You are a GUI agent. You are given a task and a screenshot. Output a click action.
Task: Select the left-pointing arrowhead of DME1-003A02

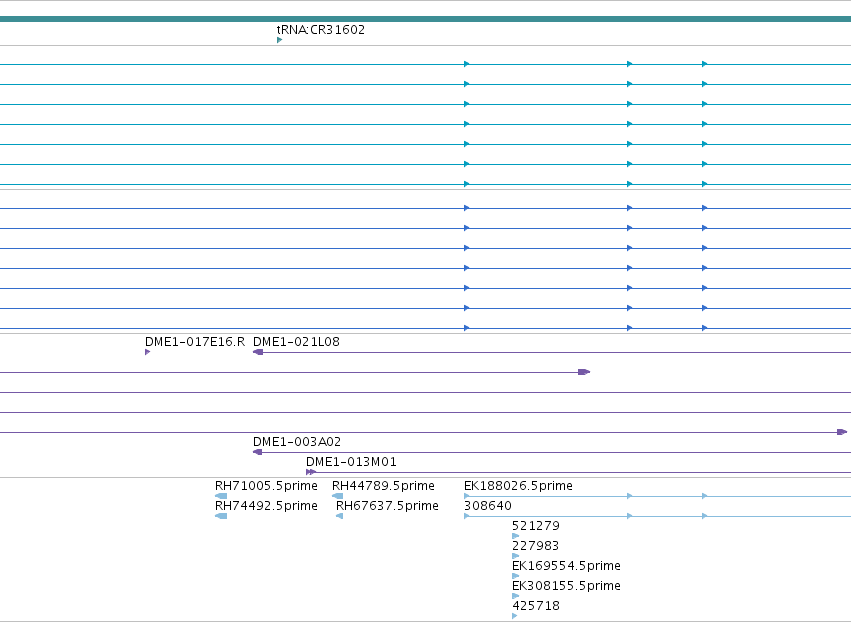click(x=258, y=452)
